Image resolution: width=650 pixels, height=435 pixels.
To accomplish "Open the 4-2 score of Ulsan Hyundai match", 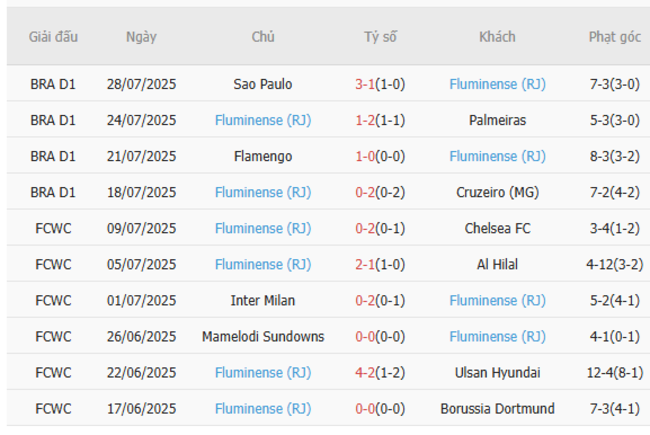I will click(x=365, y=372).
